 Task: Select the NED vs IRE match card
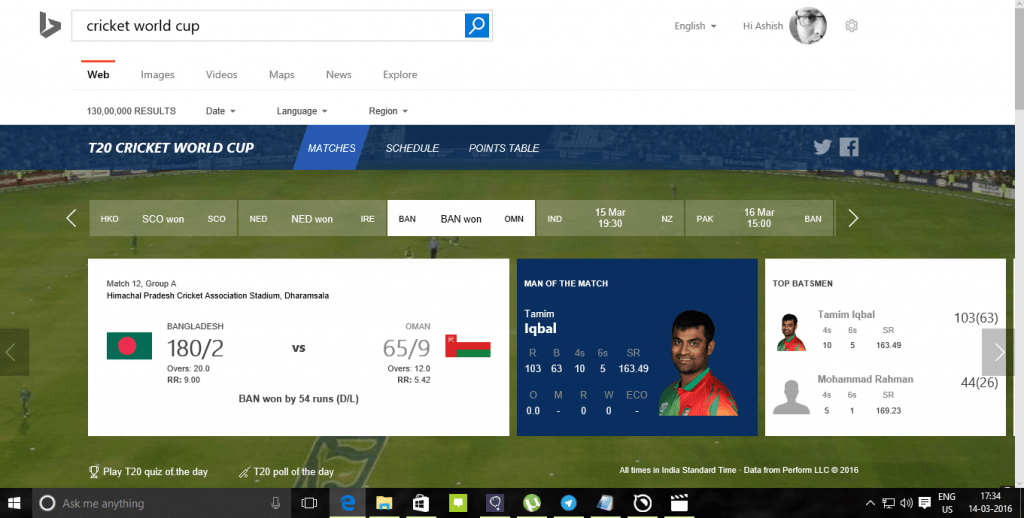312,218
